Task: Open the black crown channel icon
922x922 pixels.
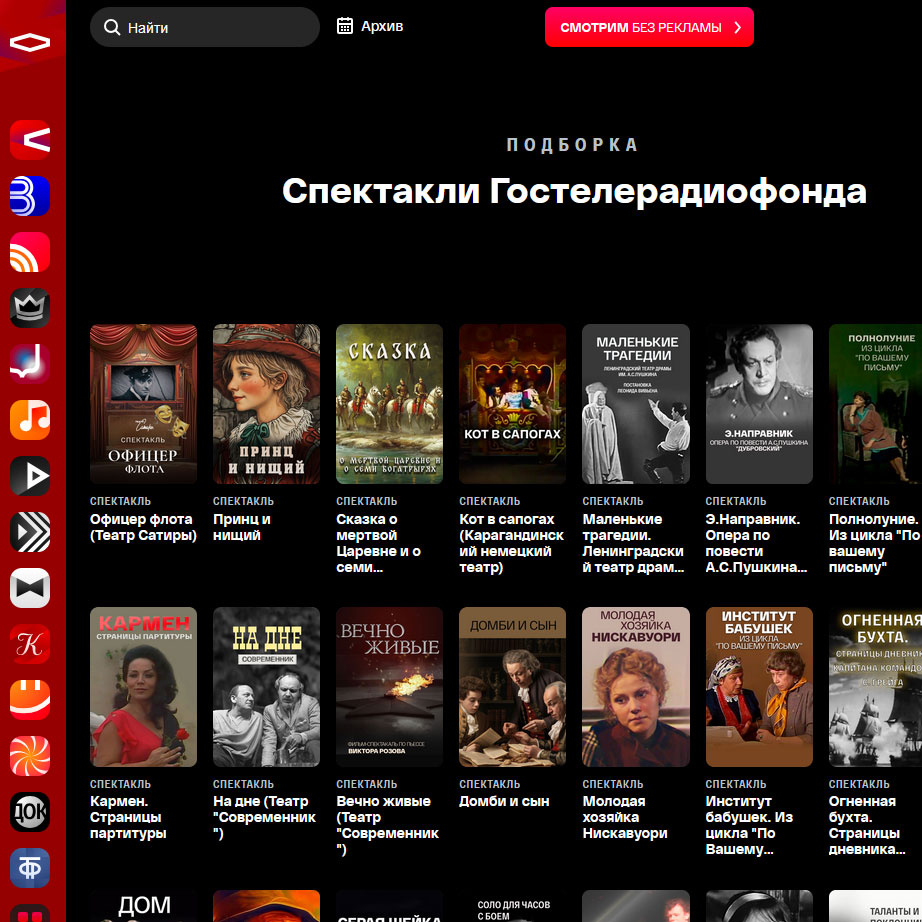Action: click(x=30, y=308)
